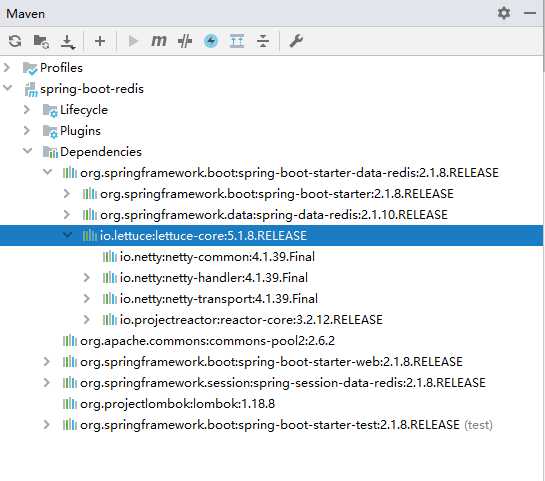Click the (test) scope label
Image resolution: width=545 pixels, height=481 pixels.
[479, 425]
